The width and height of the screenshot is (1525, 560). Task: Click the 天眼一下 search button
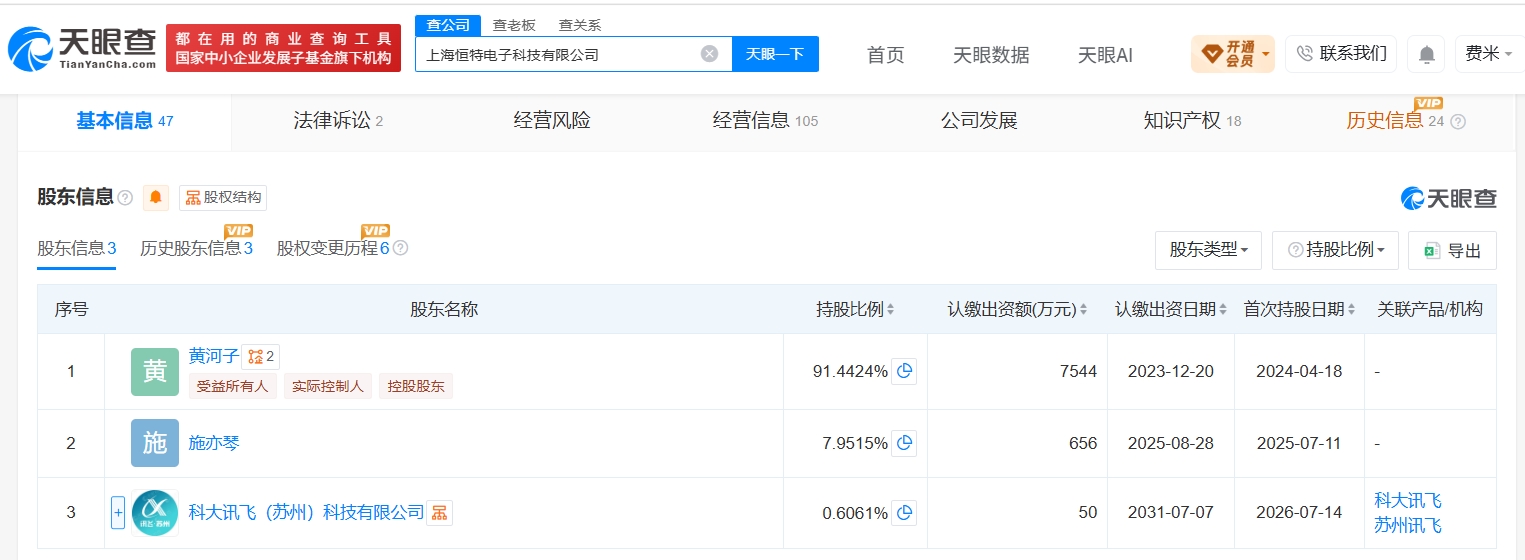click(x=775, y=54)
